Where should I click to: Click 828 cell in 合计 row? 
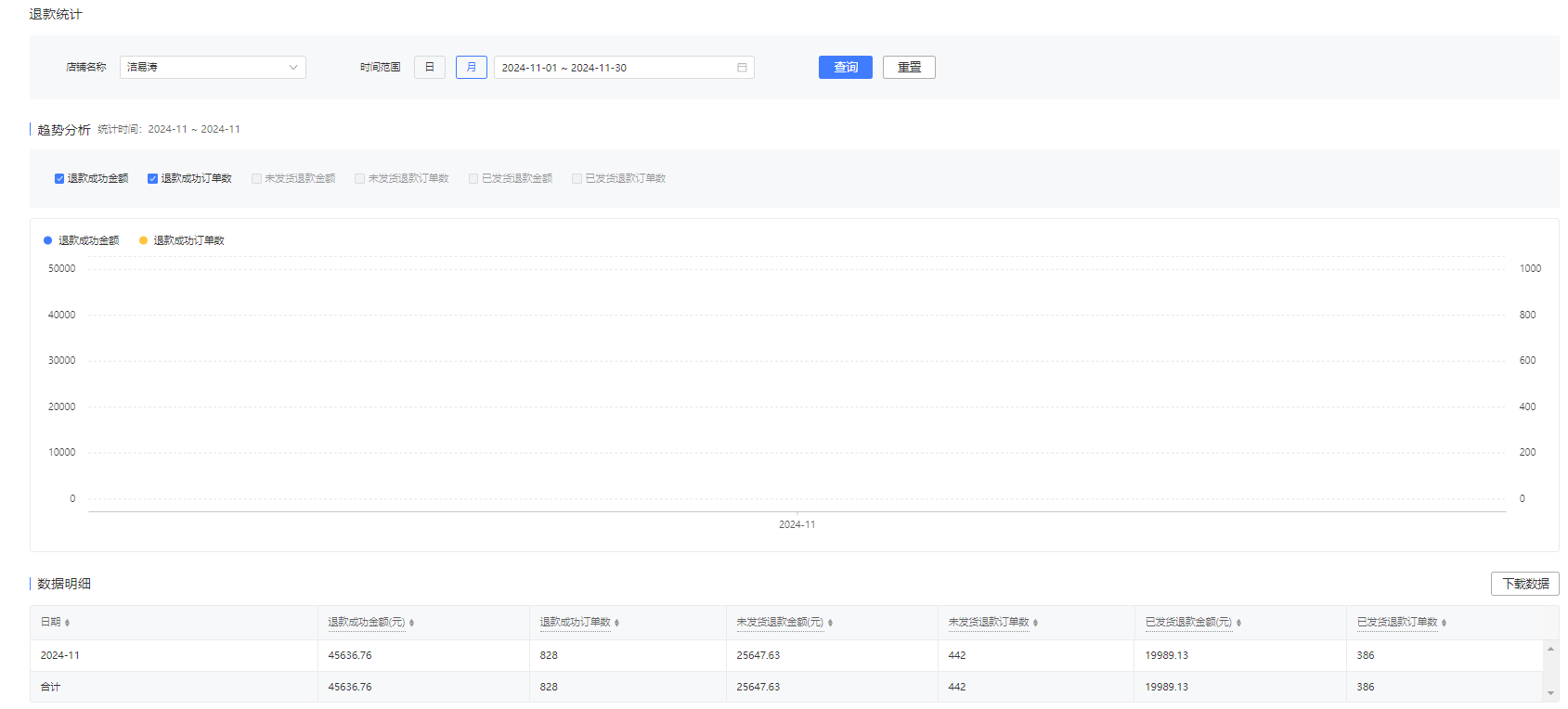coord(549,687)
